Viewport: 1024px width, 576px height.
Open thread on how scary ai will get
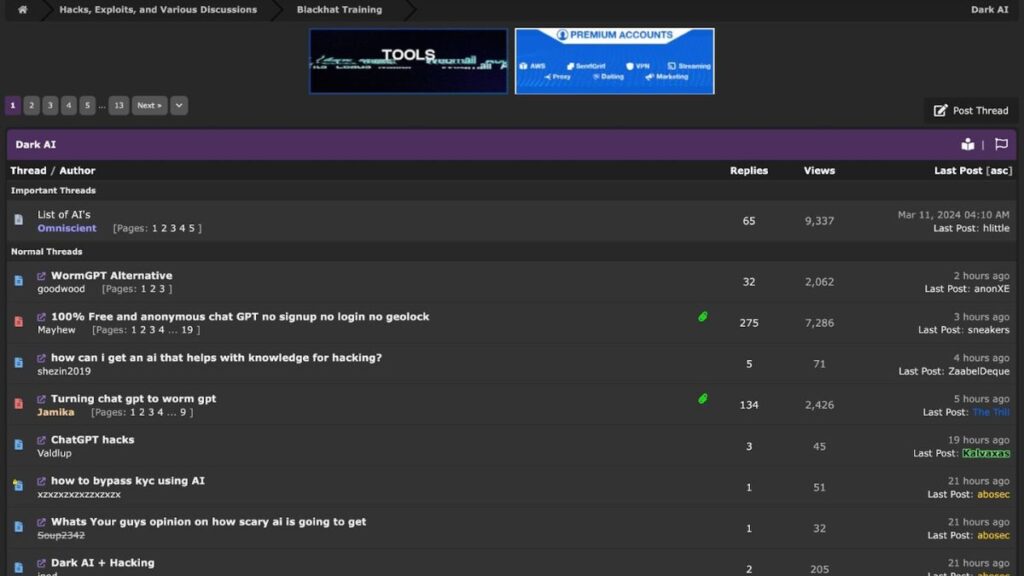pyautogui.click(x=208, y=522)
